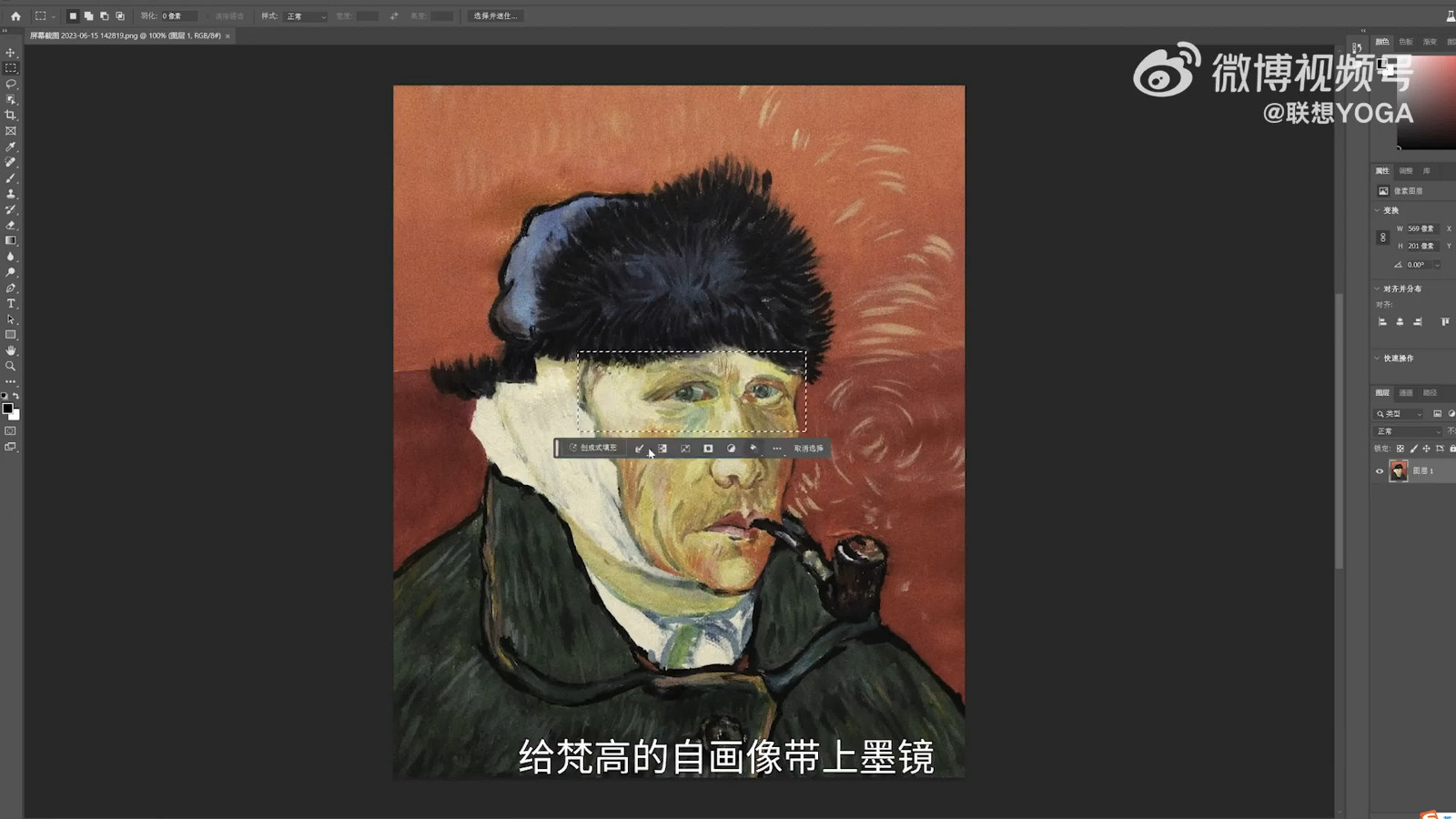Select the Move tool
The width and height of the screenshot is (1456, 819).
pos(11,53)
